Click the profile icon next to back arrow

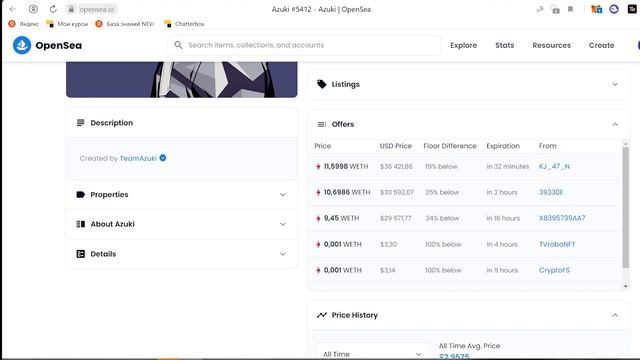coord(33,9)
